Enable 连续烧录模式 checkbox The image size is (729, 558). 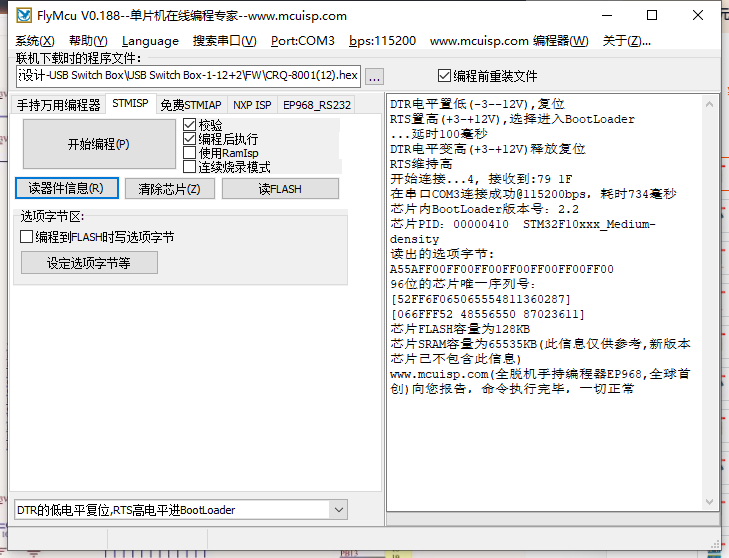point(190,167)
